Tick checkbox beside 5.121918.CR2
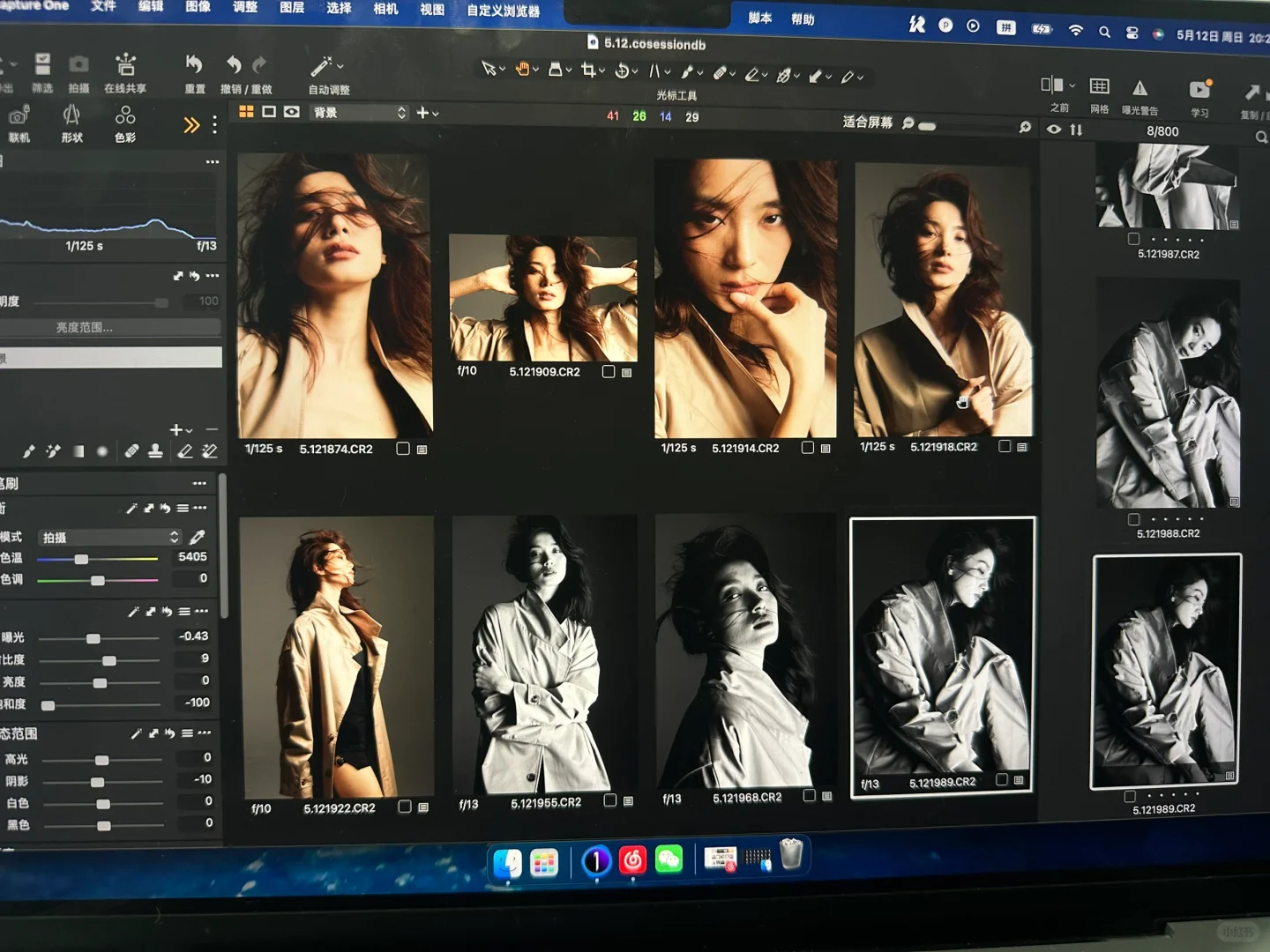The width and height of the screenshot is (1270, 952). pyautogui.click(x=1005, y=446)
